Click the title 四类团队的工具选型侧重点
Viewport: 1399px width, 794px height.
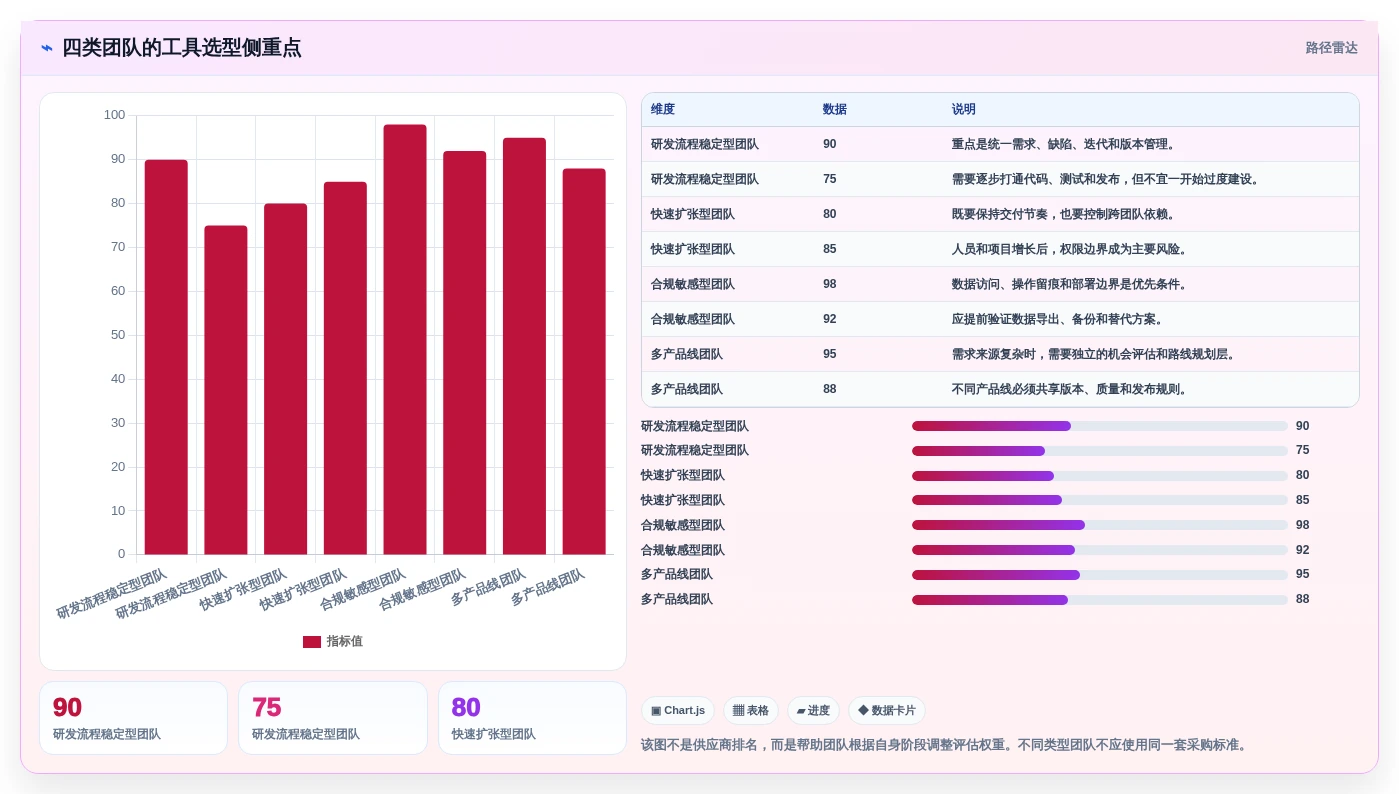(x=181, y=48)
